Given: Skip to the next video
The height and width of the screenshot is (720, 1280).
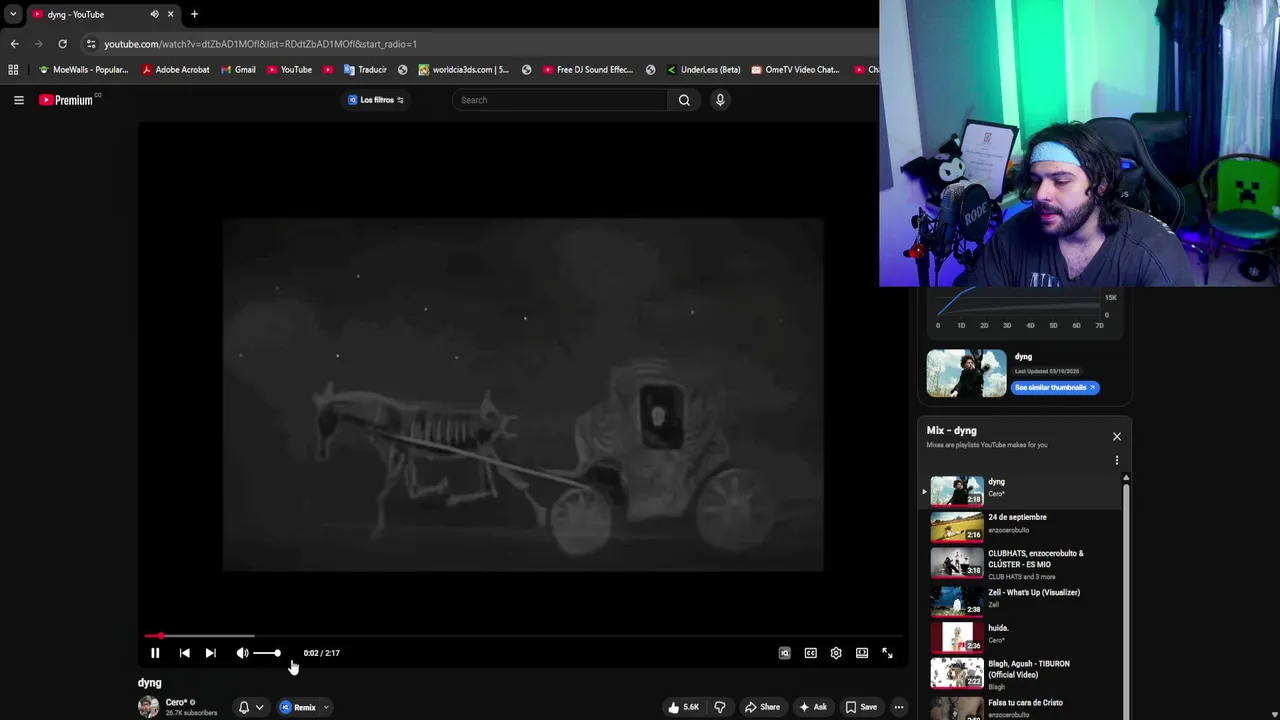Looking at the screenshot, I should (210, 653).
